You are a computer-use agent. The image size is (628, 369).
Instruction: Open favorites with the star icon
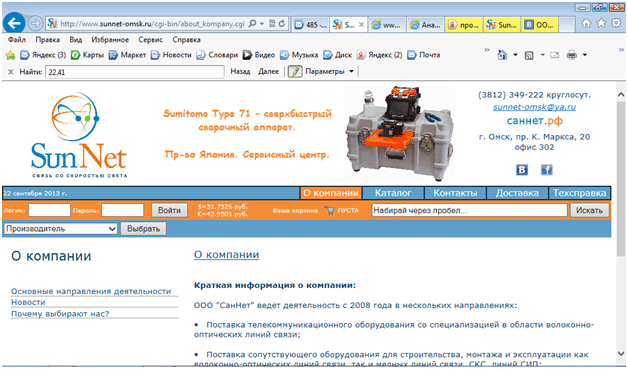pos(601,23)
